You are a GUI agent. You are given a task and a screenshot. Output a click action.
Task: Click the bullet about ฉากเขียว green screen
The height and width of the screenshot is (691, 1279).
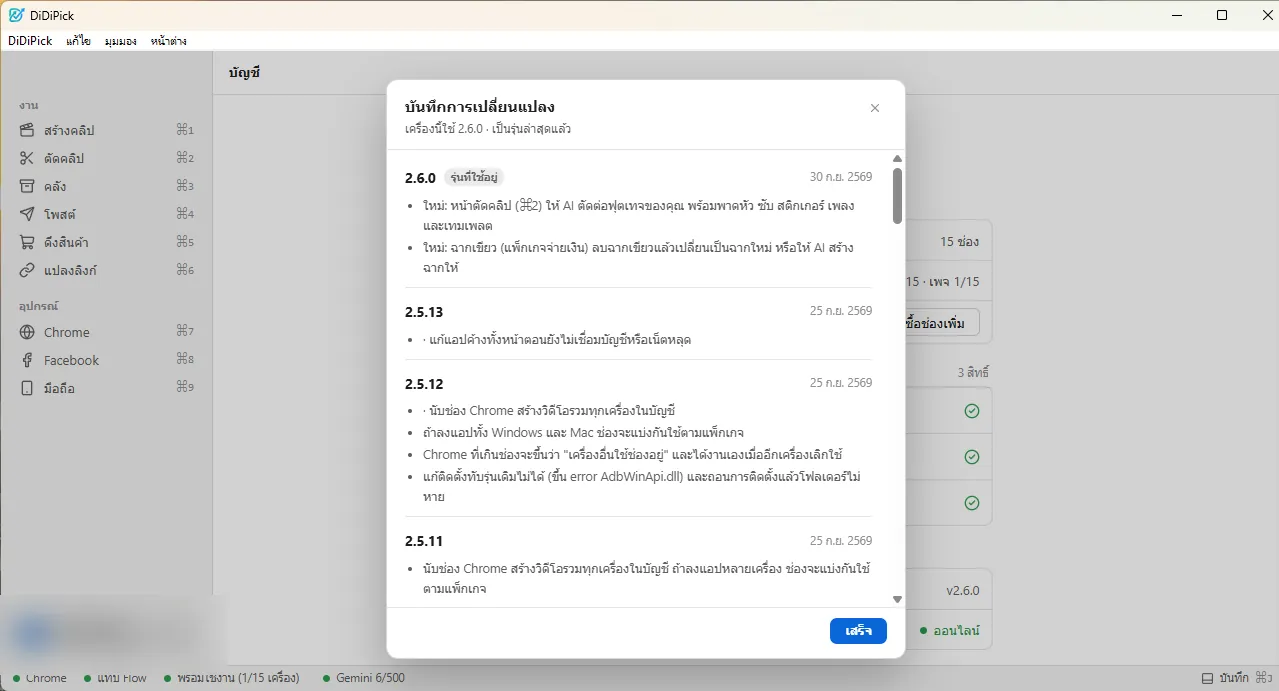(x=638, y=257)
